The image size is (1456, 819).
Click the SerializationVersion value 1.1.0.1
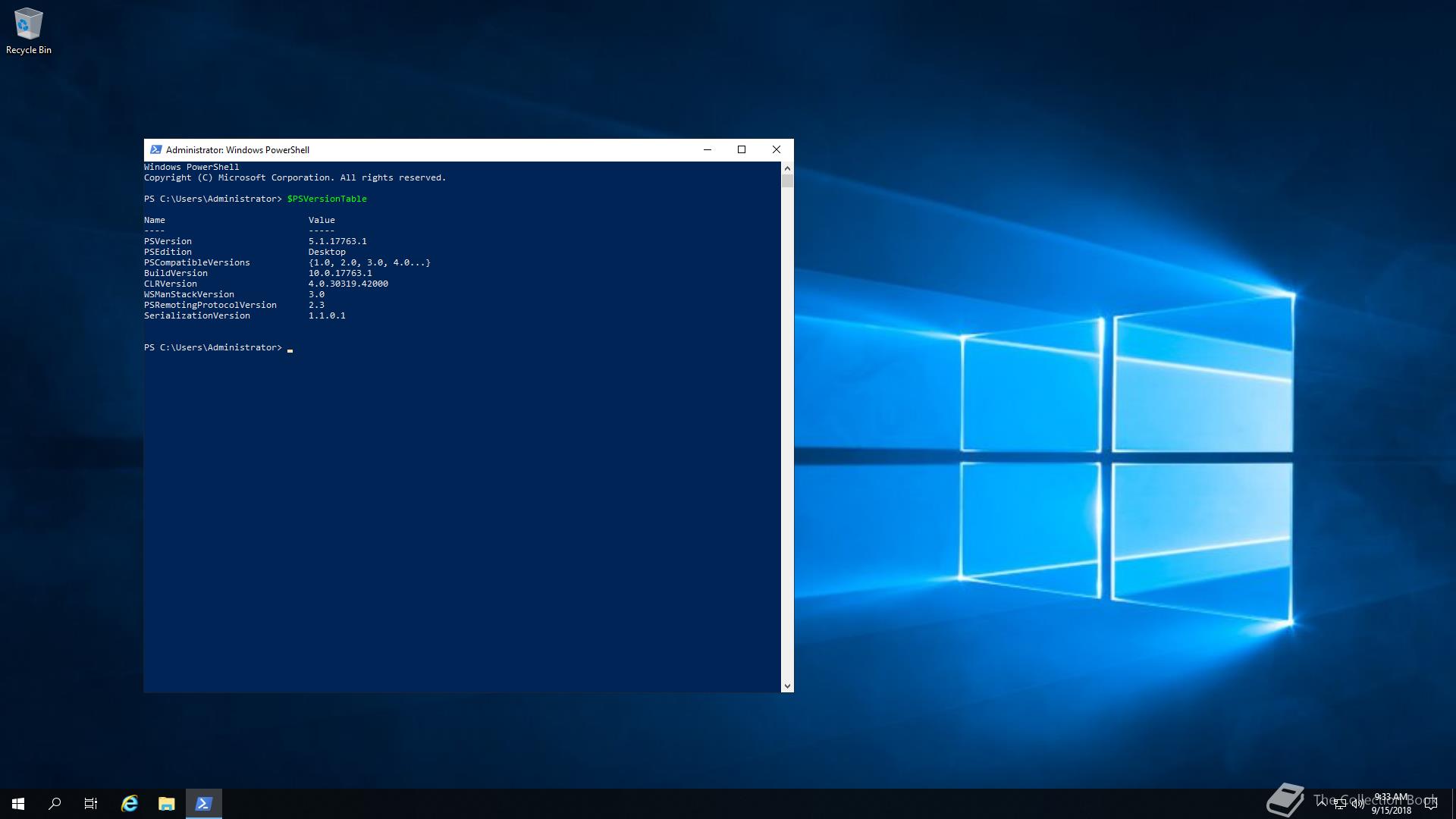(327, 315)
